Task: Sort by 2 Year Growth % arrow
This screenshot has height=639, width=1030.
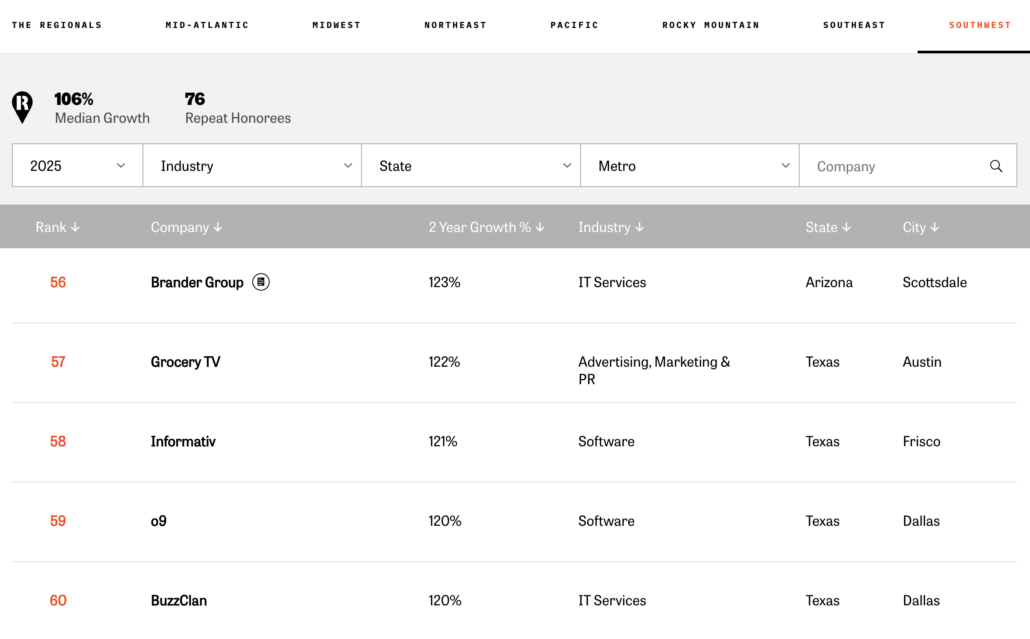Action: coord(539,227)
